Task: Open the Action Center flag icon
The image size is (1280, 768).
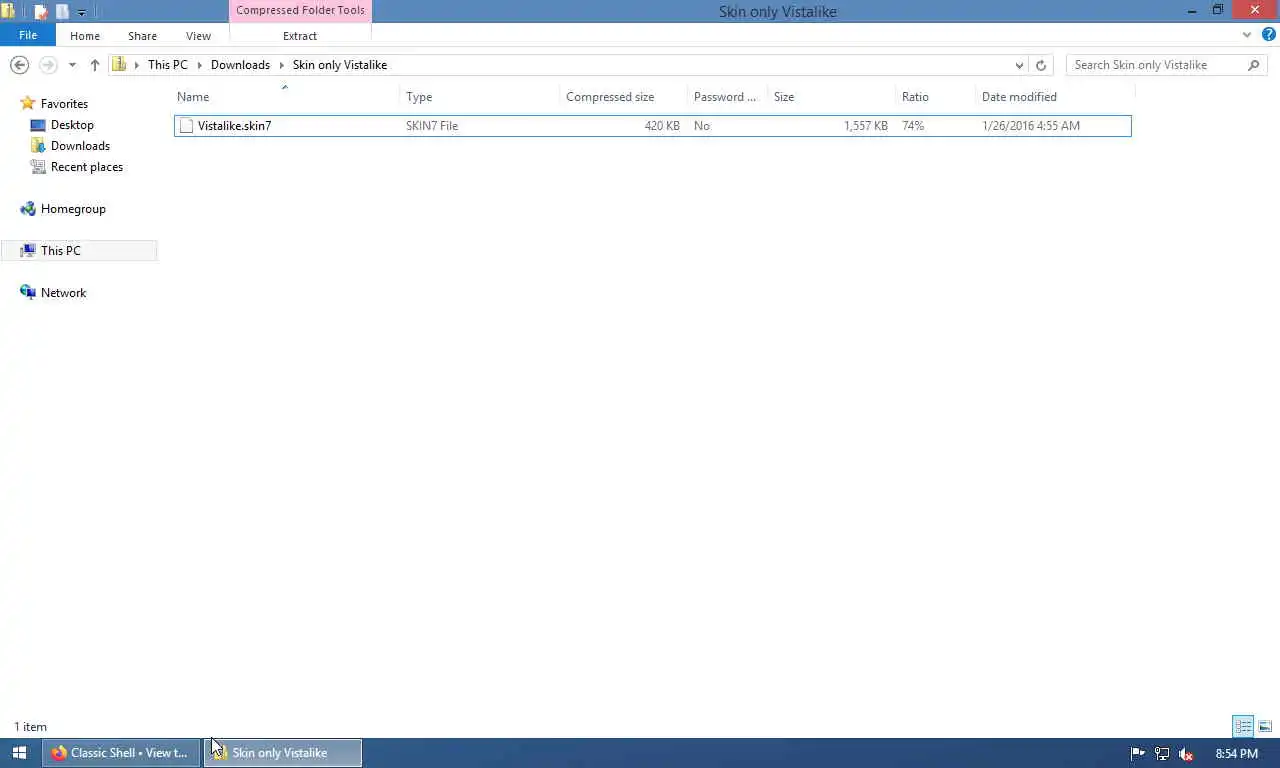Action: 1138,754
